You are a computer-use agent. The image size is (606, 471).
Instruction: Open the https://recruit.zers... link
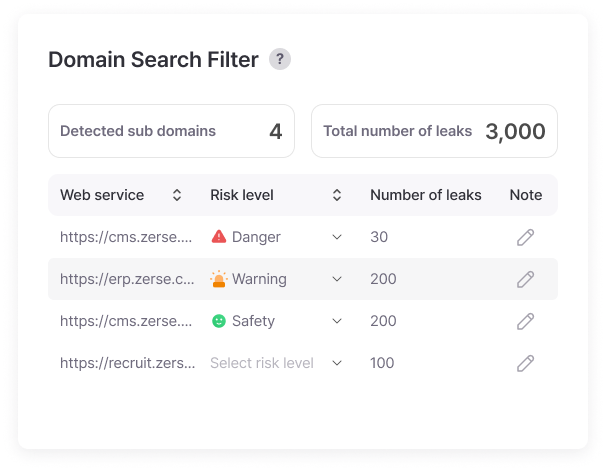(128, 363)
